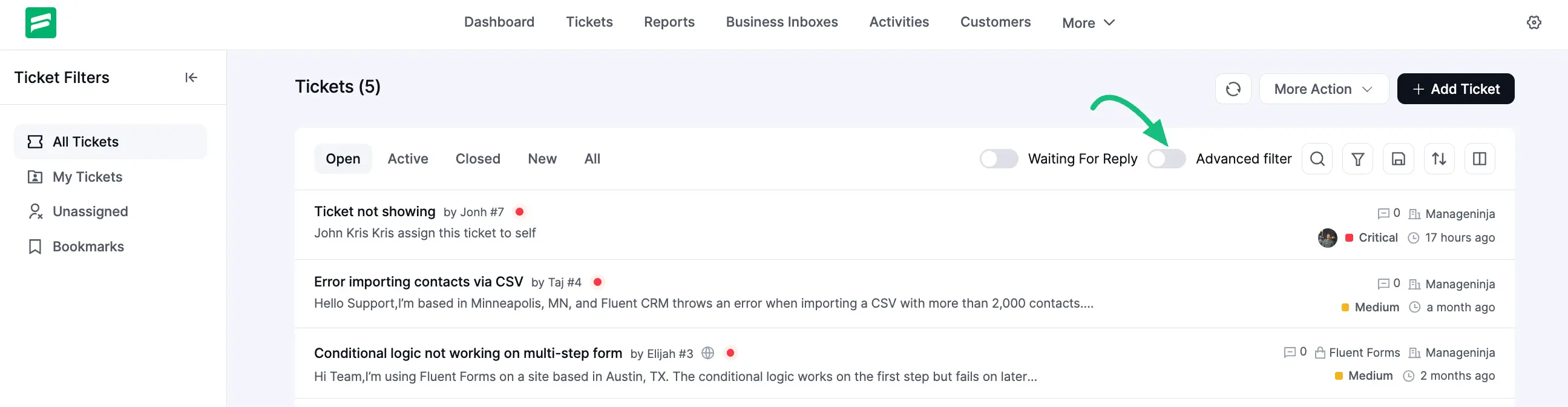Open the sort order icon
The height and width of the screenshot is (407, 1568).
tap(1439, 159)
